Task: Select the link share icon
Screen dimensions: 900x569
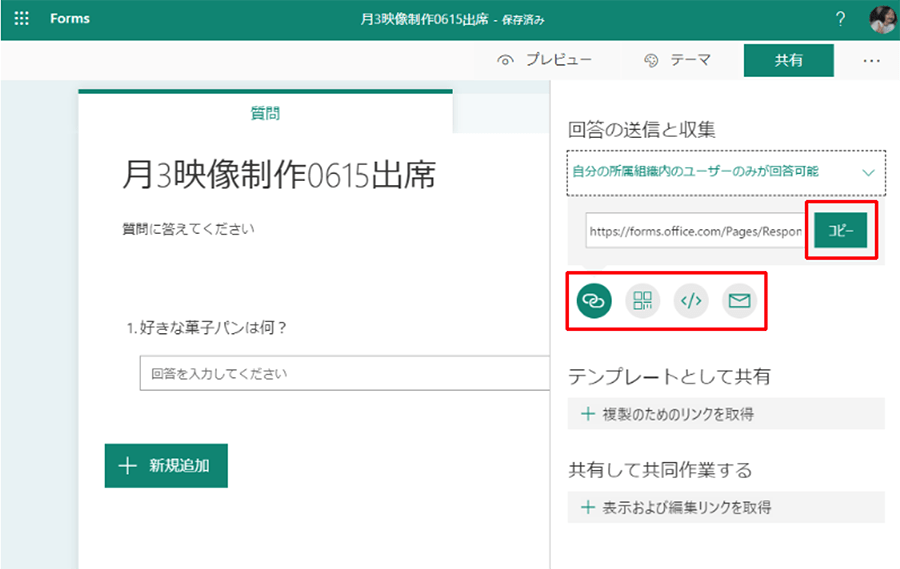Action: point(594,300)
